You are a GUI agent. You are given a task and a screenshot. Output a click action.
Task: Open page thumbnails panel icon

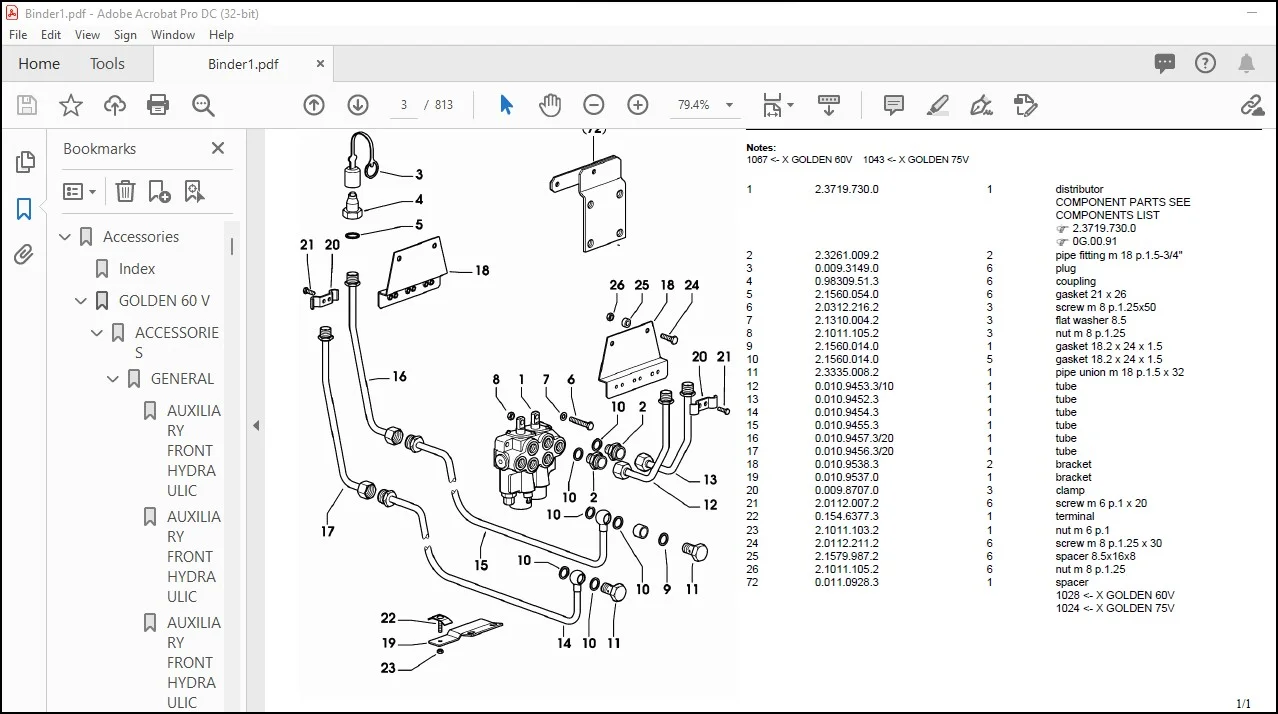[x=25, y=162]
